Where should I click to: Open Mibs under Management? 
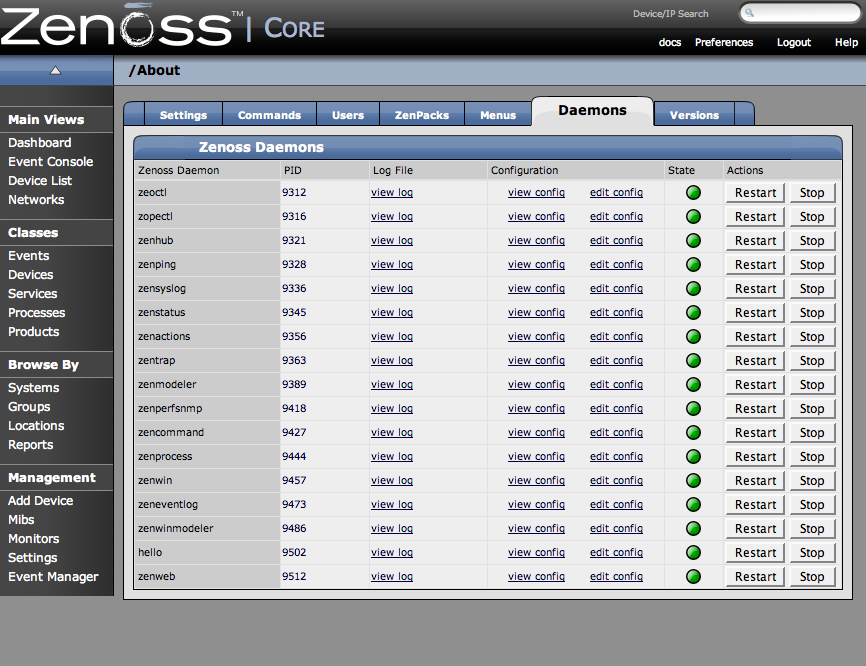coord(21,520)
